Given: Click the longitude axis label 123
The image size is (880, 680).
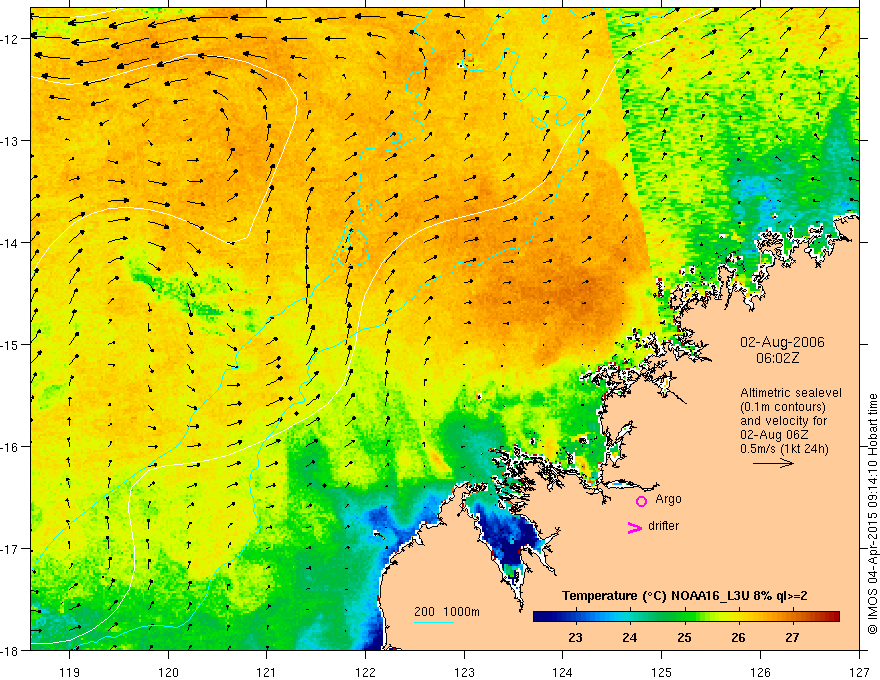Looking at the screenshot, I should pyautogui.click(x=464, y=672).
